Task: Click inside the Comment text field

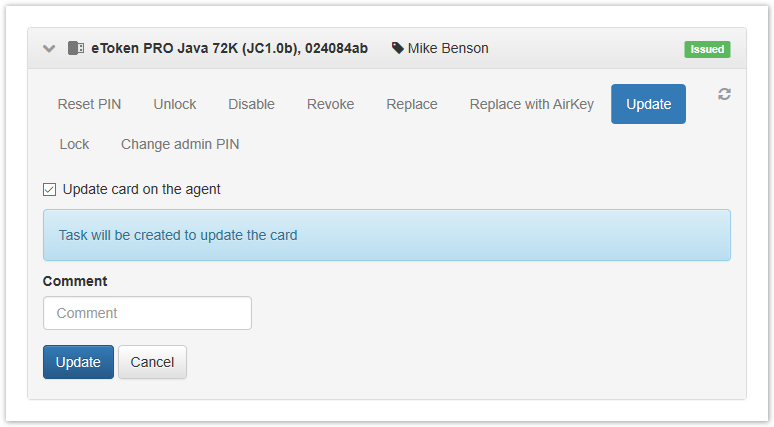Action: click(147, 313)
